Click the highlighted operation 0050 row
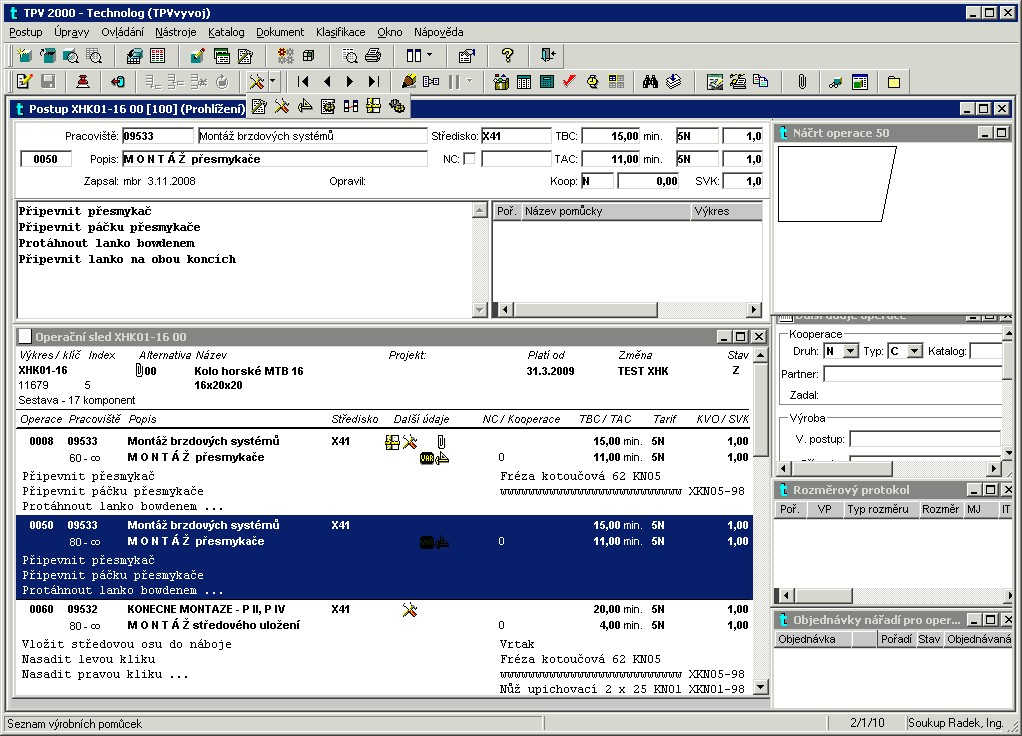This screenshot has height=736, width=1022. coord(384,557)
